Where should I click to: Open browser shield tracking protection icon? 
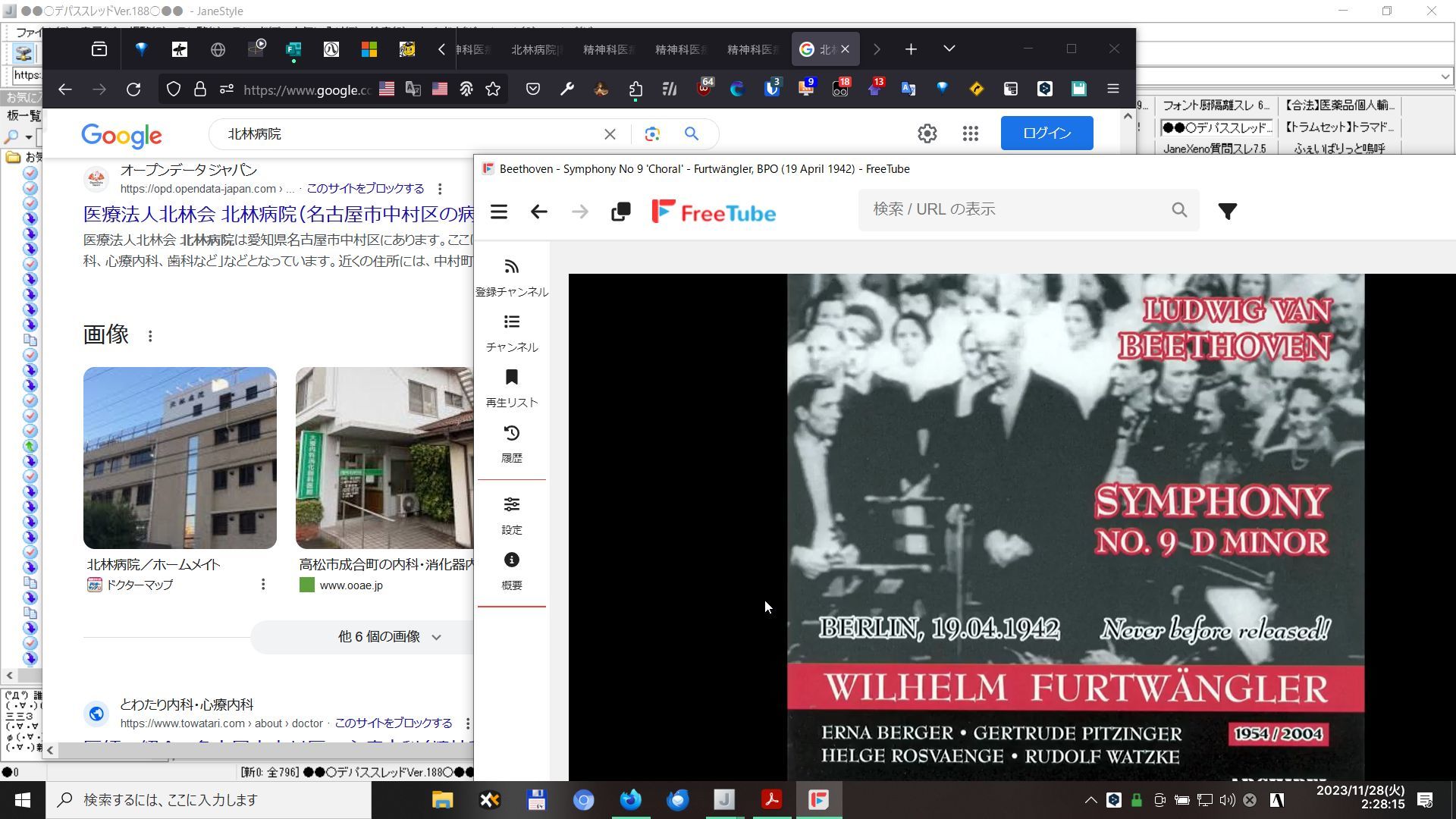(x=173, y=89)
